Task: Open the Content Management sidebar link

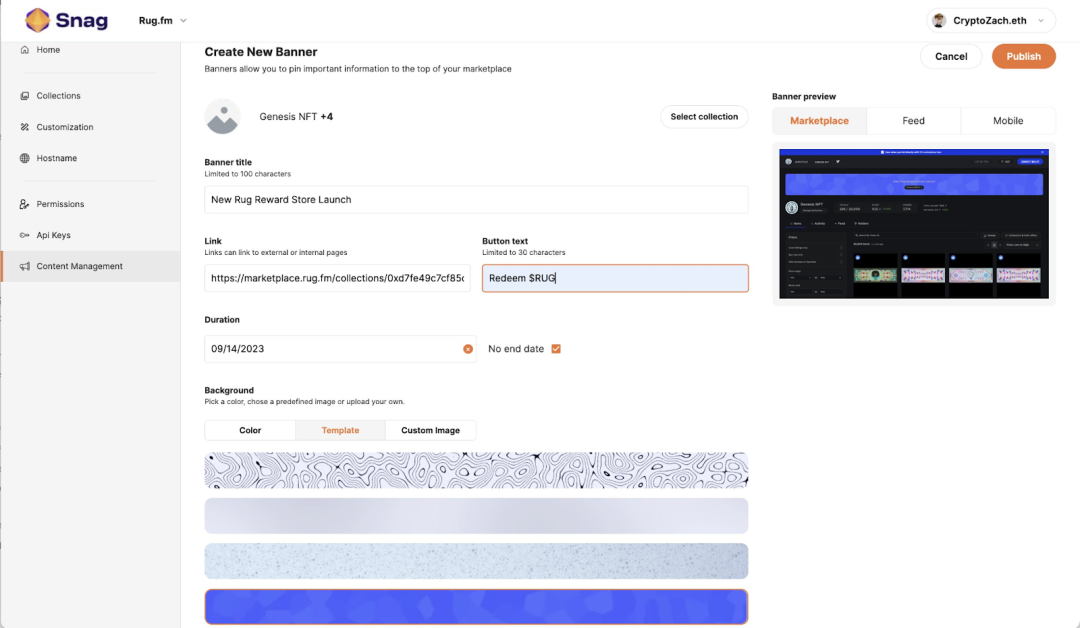Action: [90, 266]
